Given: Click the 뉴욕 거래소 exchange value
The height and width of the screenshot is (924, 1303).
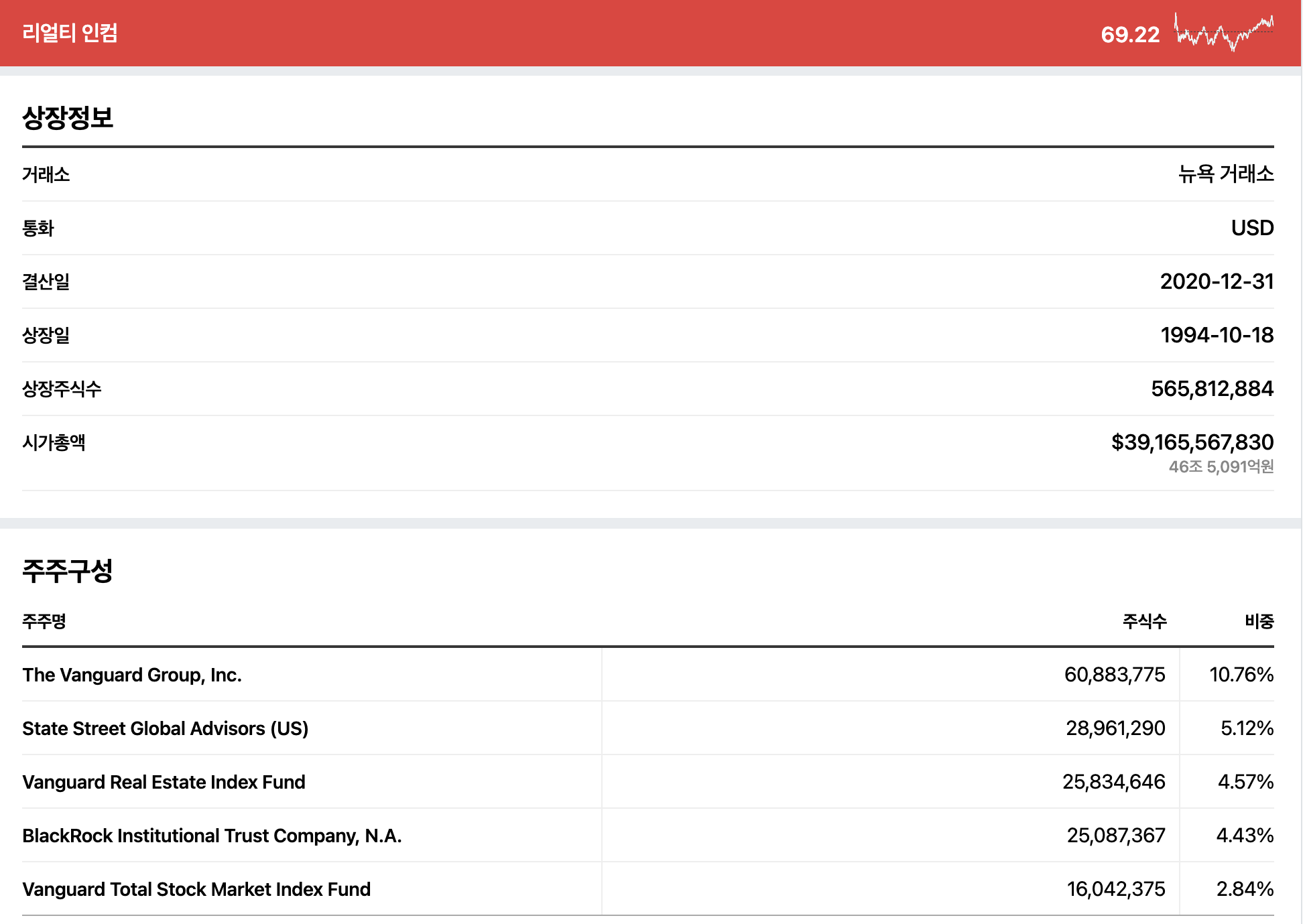Looking at the screenshot, I should coord(1226,174).
